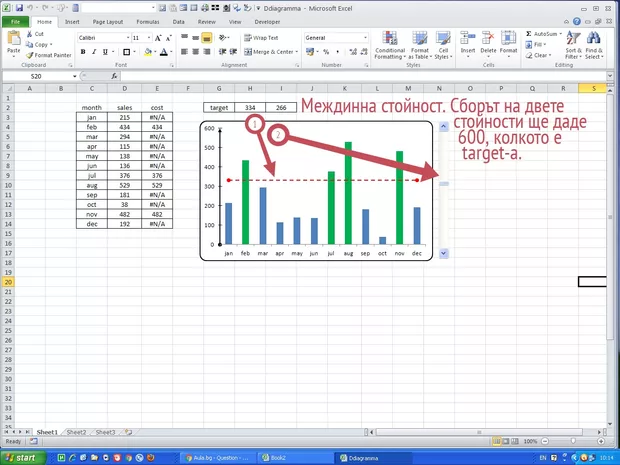Expand the General number format dropdown
The width and height of the screenshot is (620, 465).
point(365,38)
